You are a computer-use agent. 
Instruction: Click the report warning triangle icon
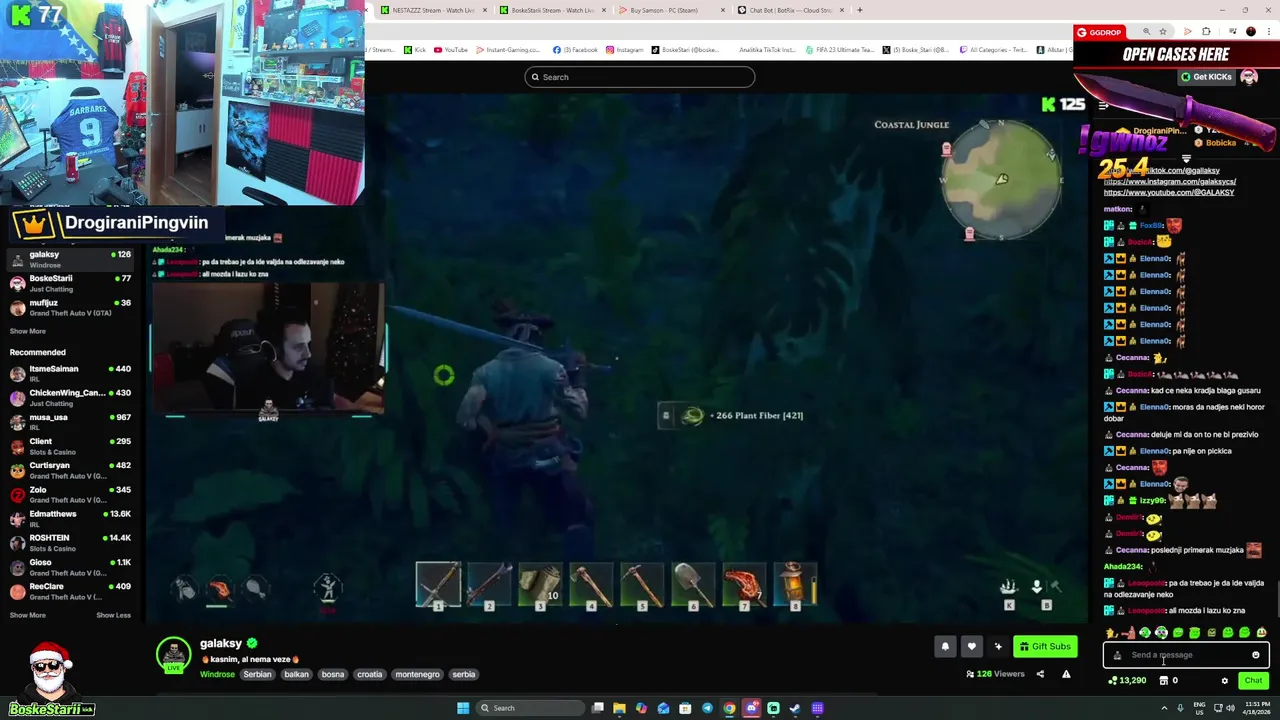[x=1066, y=674]
